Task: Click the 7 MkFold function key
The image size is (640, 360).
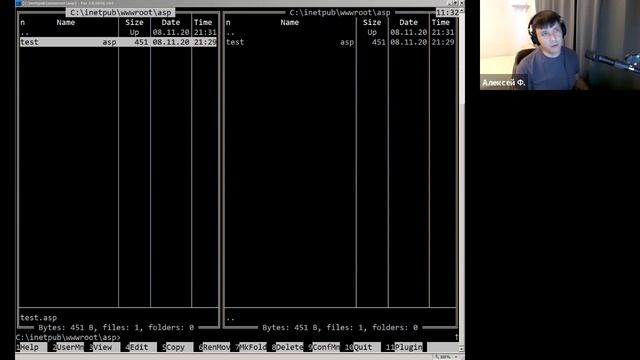Action: point(251,347)
